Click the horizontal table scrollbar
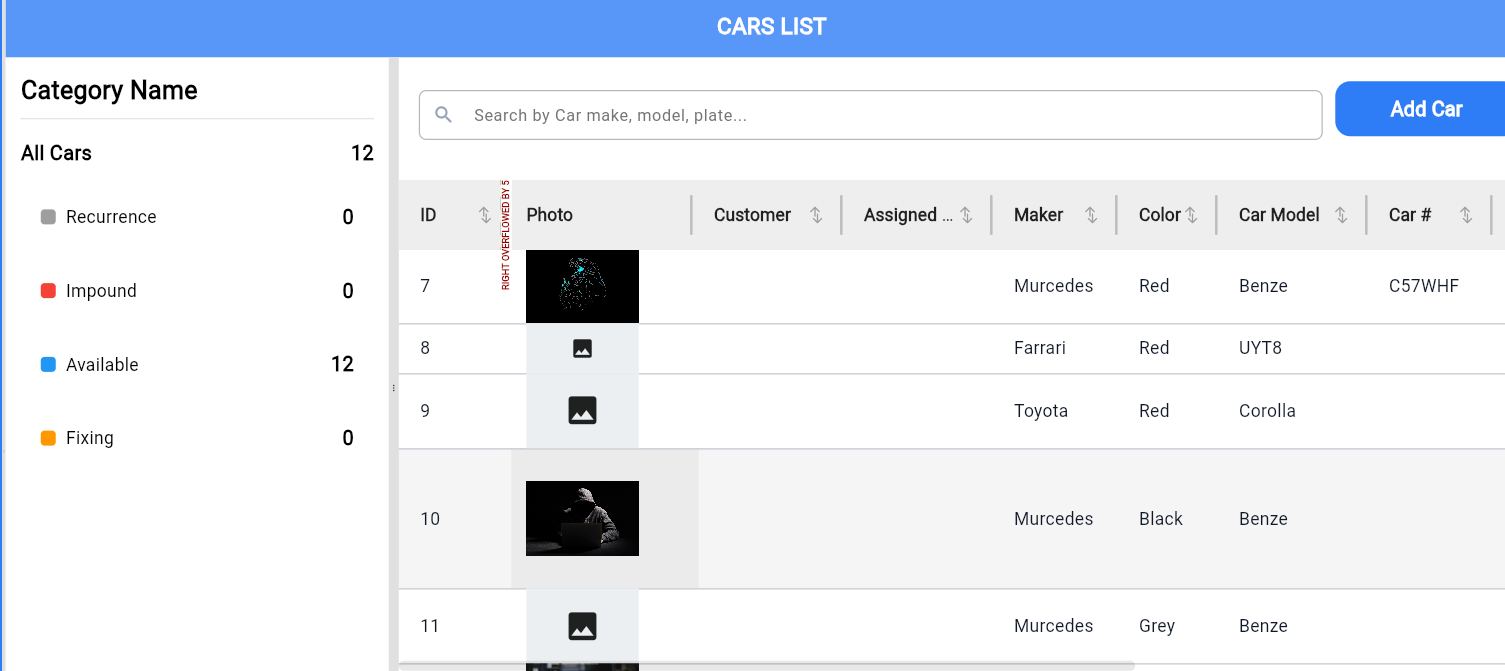 (x=766, y=666)
